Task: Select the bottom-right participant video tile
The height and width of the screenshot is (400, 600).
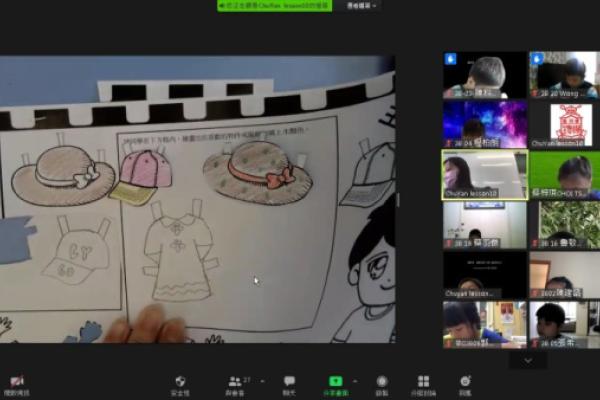Action: [568, 324]
